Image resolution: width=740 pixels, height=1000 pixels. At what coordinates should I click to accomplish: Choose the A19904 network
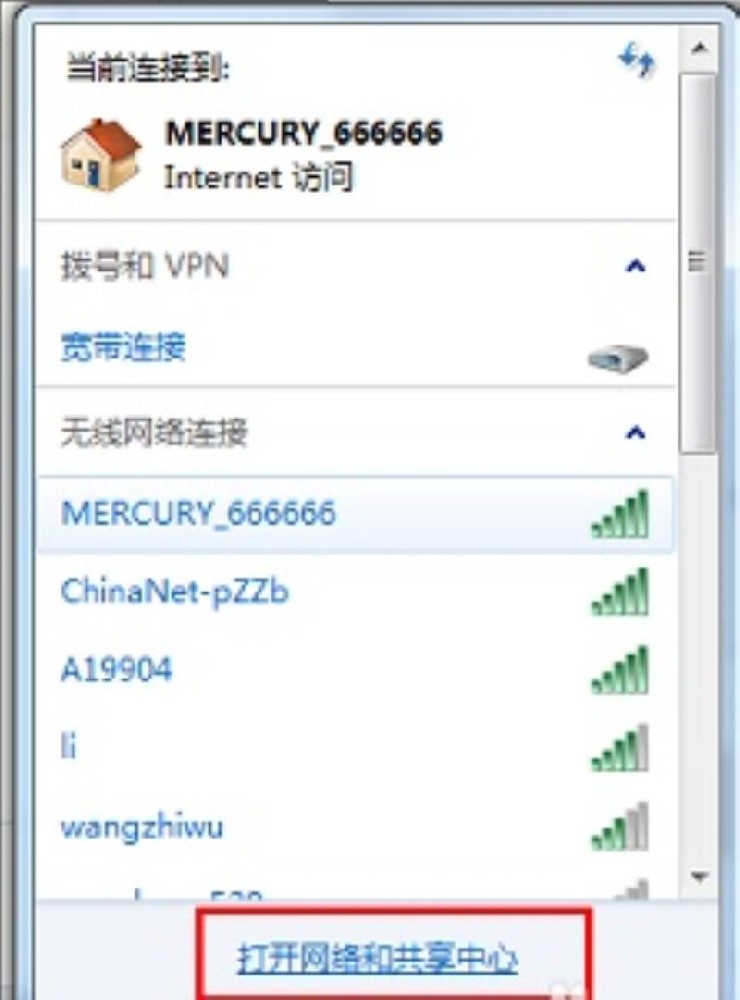point(356,670)
